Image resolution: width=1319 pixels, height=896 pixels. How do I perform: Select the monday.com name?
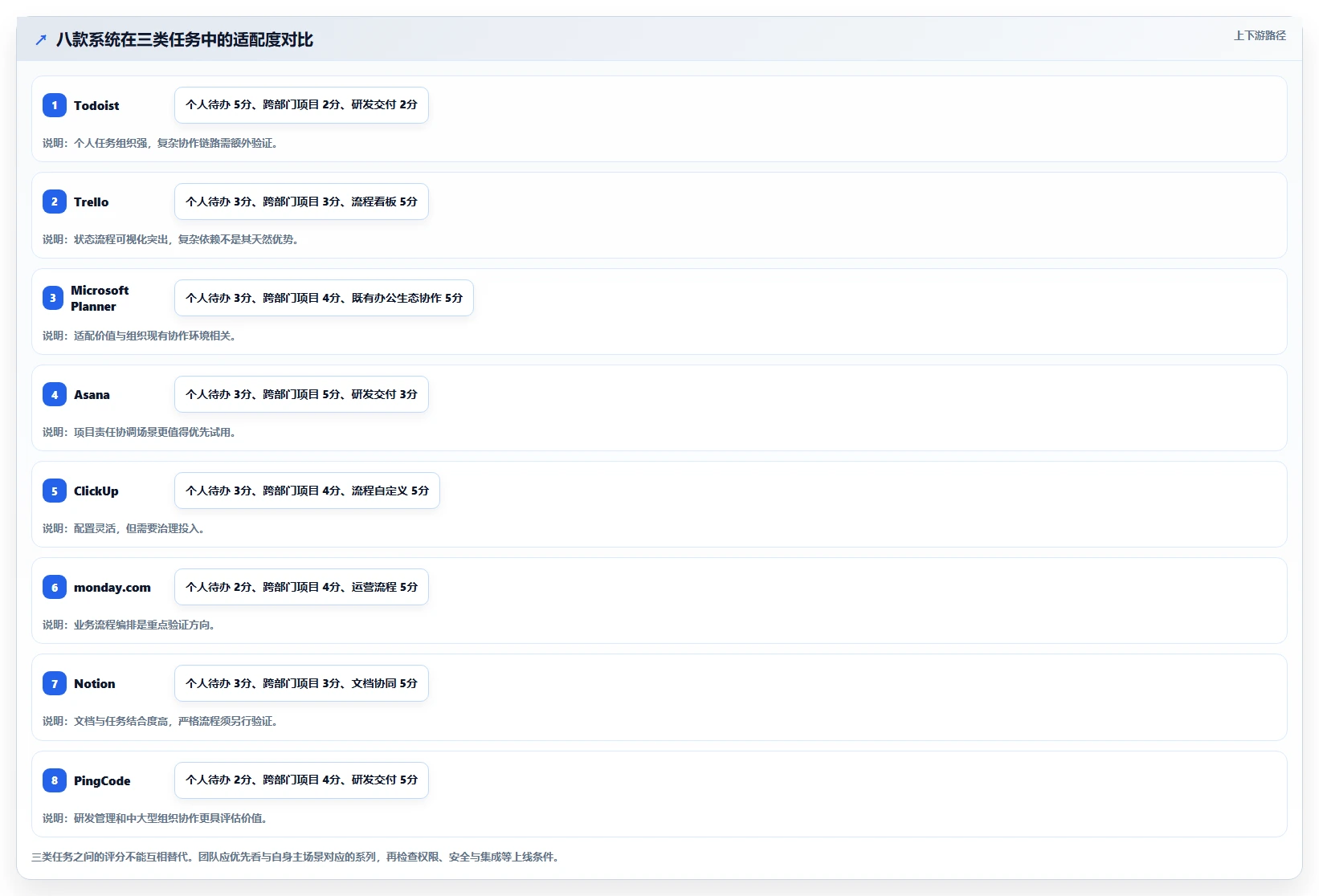coord(112,587)
